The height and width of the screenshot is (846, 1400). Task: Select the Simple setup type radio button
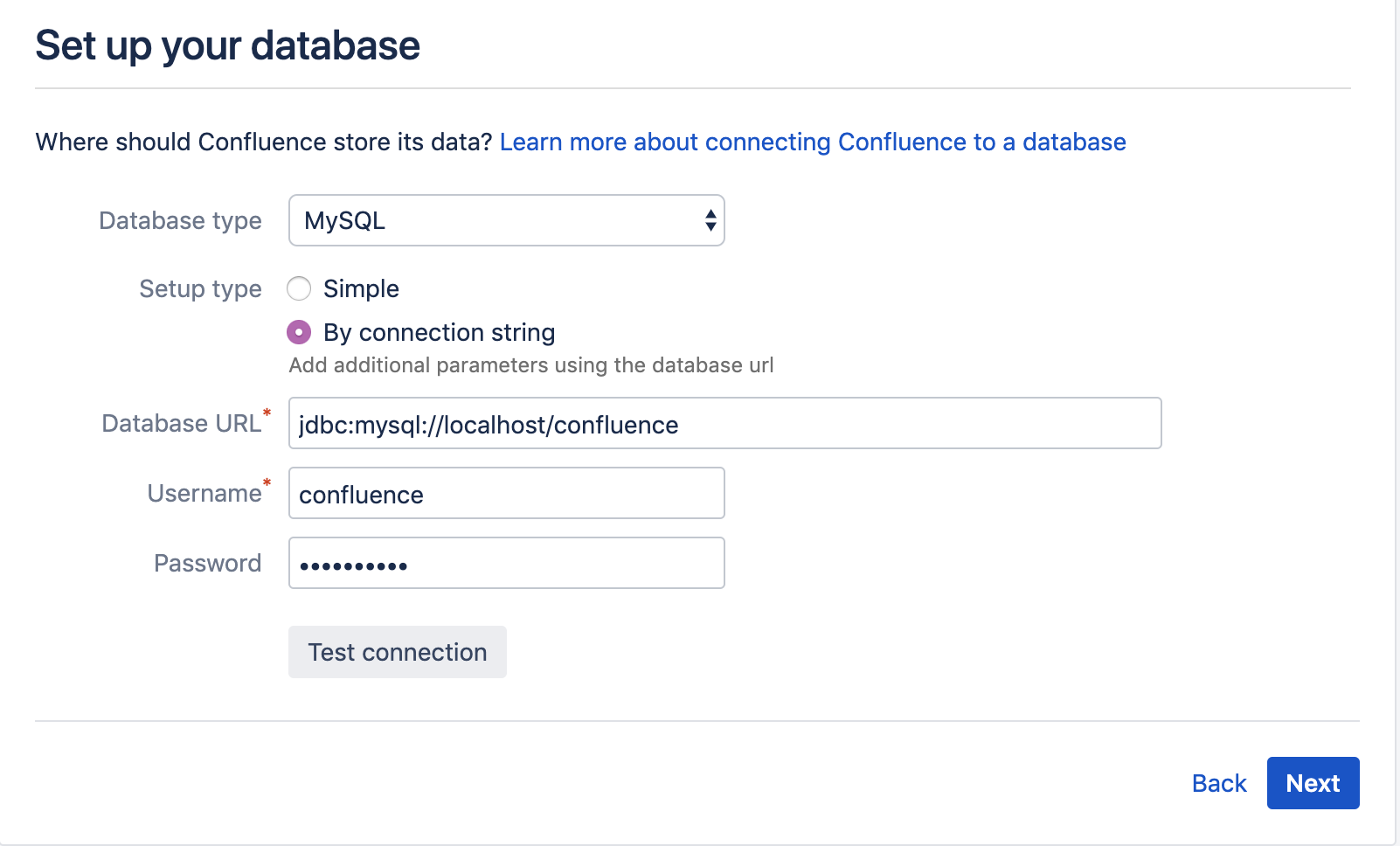pos(299,288)
